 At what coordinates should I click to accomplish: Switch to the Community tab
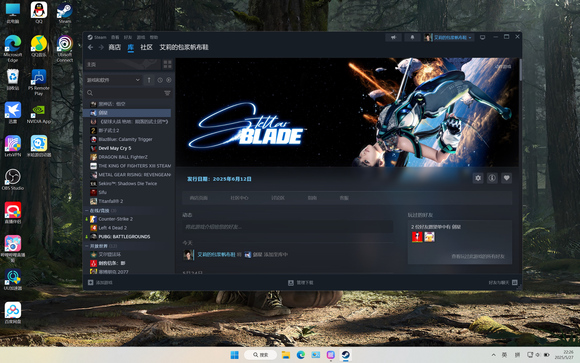[x=146, y=47]
